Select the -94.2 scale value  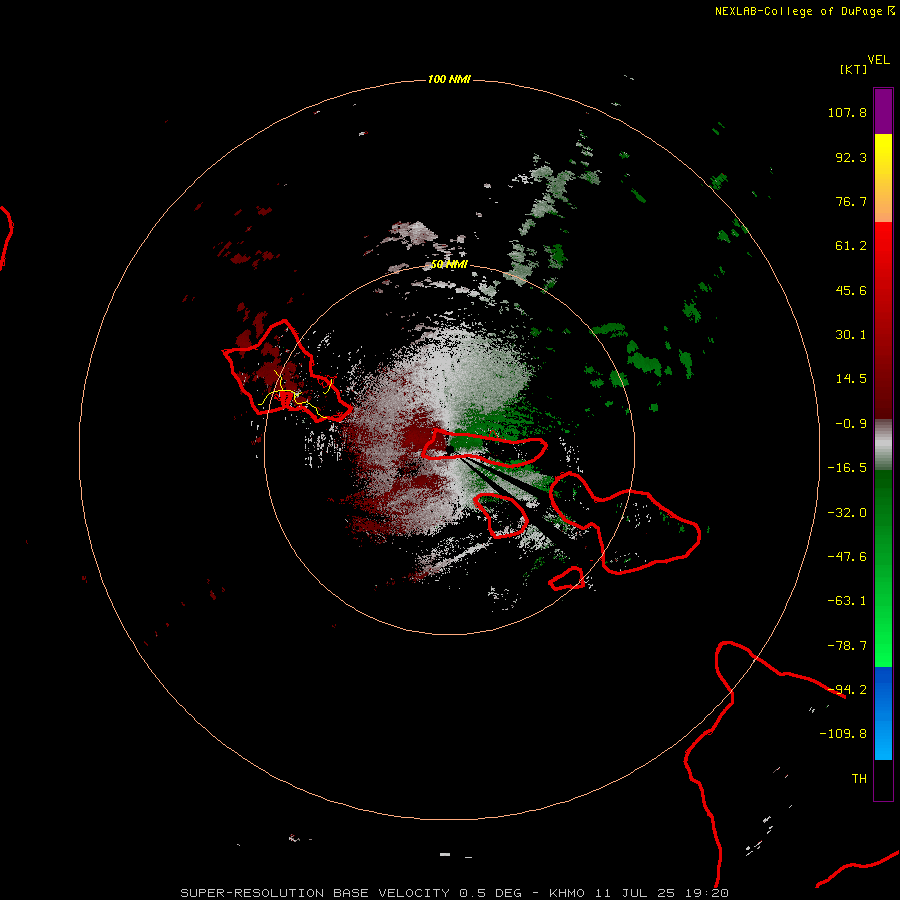(847, 690)
